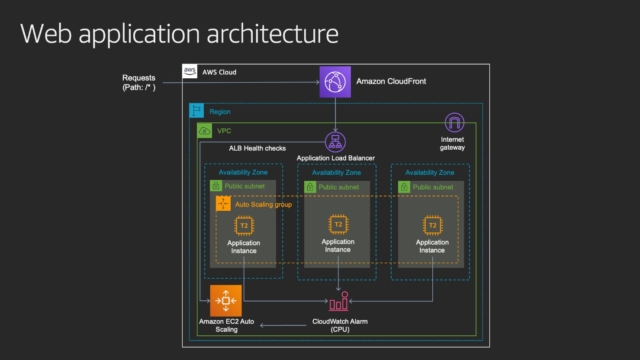The width and height of the screenshot is (640, 360).
Task: Click the Amazon CloudFront purple icon
Action: point(335,82)
